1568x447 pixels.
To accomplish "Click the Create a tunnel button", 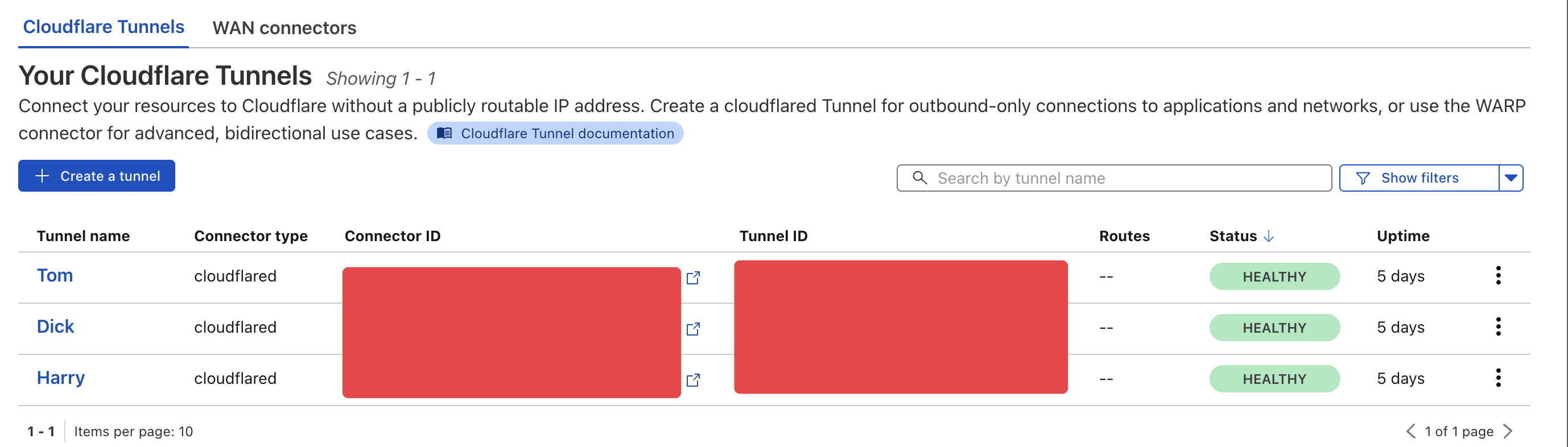I will (x=97, y=176).
